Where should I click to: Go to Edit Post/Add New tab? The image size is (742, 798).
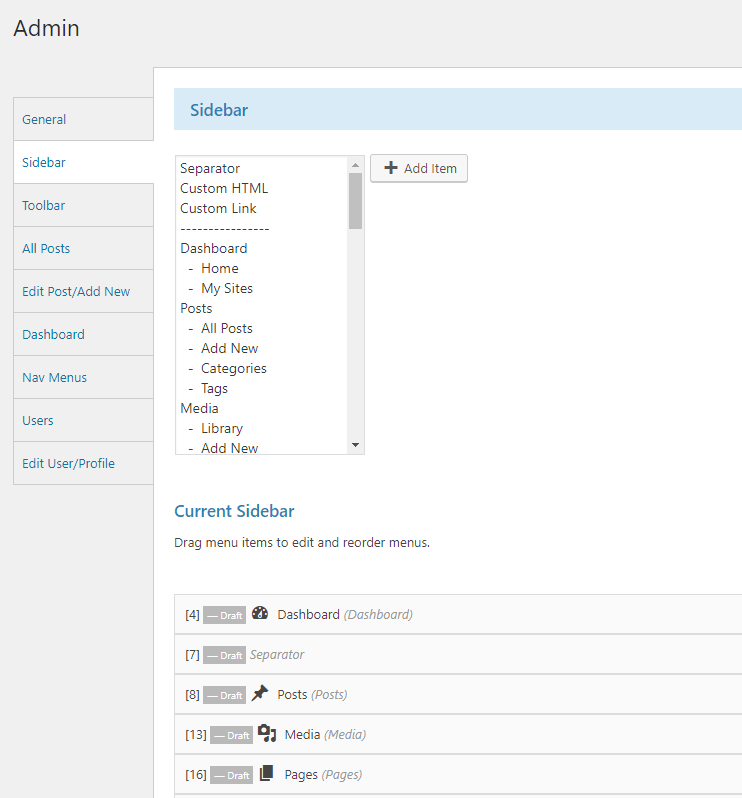pos(83,291)
